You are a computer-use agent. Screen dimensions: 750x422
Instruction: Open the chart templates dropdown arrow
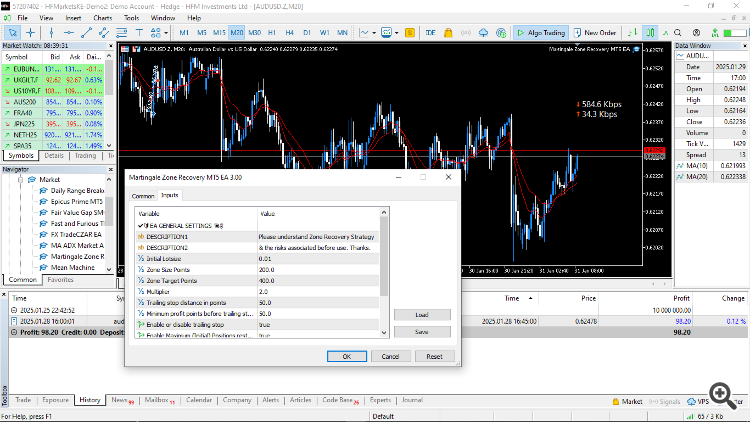pos(397,33)
